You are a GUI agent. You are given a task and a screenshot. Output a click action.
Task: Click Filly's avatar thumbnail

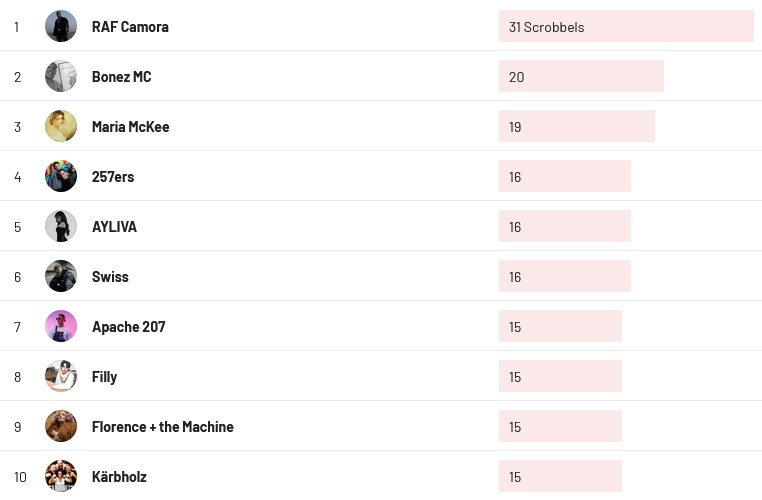tap(61, 376)
